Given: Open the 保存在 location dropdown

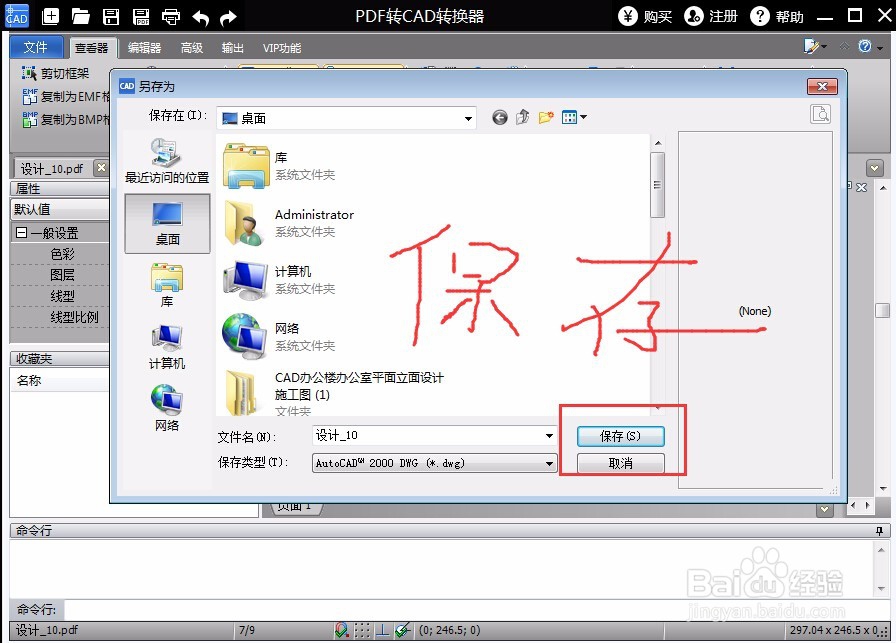Looking at the screenshot, I should pyautogui.click(x=468, y=117).
